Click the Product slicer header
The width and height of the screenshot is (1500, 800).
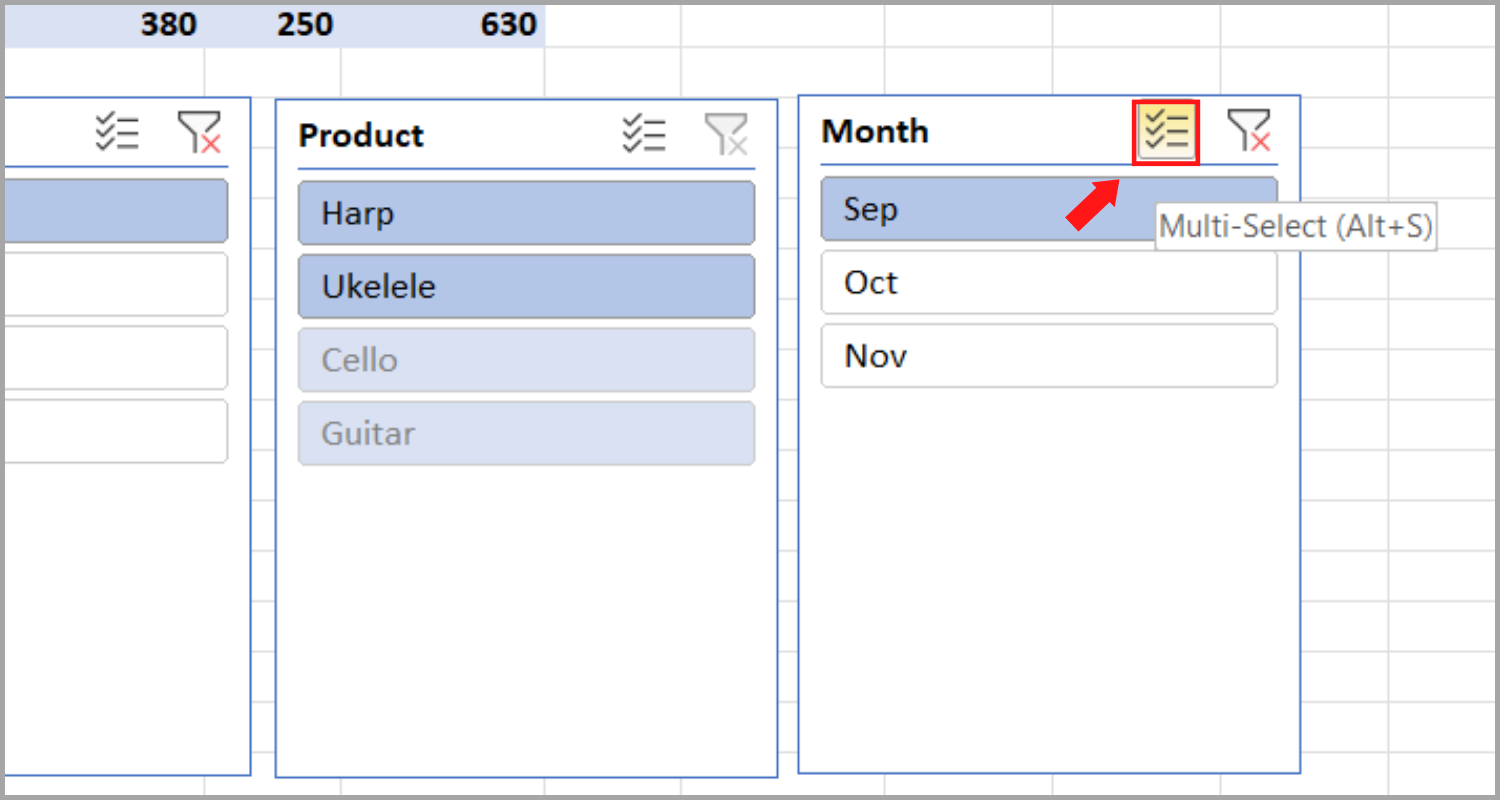coord(362,136)
